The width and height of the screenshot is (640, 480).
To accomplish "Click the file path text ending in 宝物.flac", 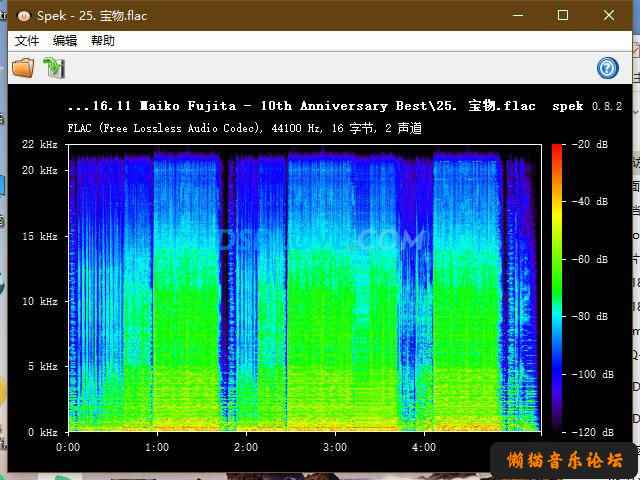I will [x=301, y=106].
